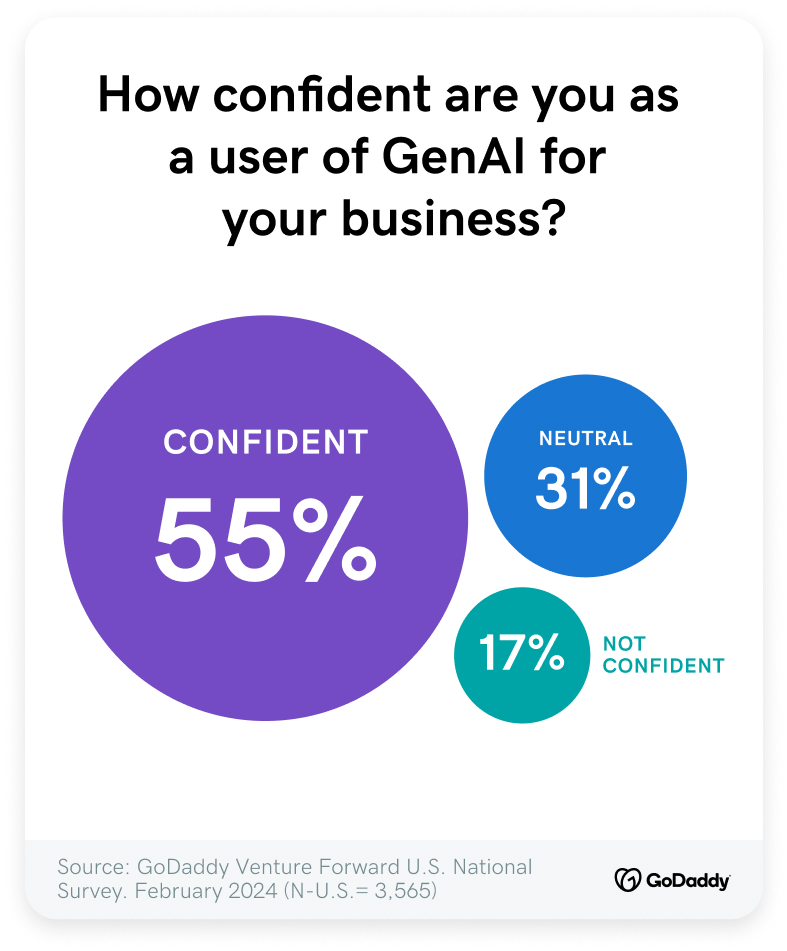
Task: Click the gray footer bar
Action: pyautogui.click(x=394, y=879)
